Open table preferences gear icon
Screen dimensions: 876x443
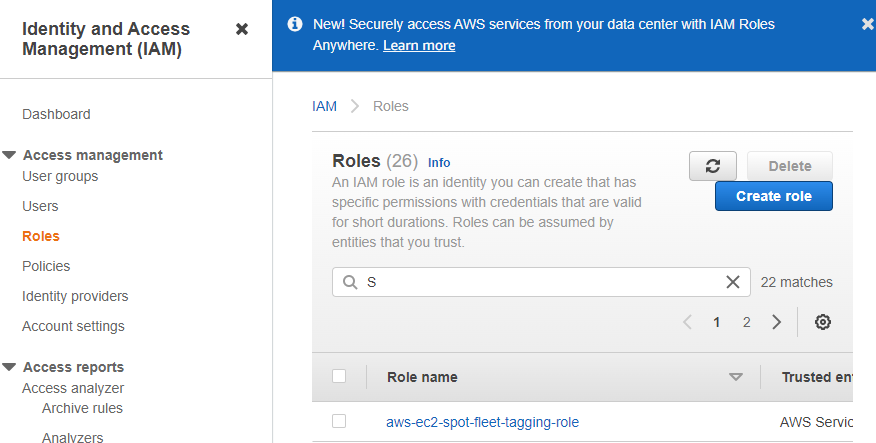[823, 322]
